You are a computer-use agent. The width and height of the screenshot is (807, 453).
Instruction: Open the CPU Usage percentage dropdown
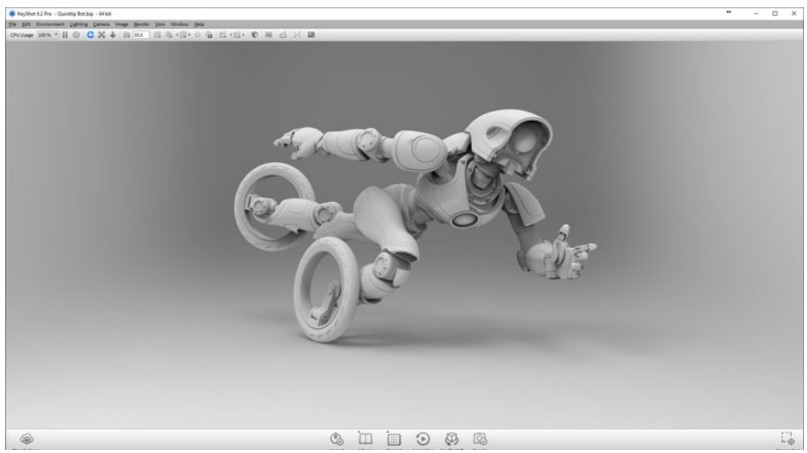[x=49, y=33]
